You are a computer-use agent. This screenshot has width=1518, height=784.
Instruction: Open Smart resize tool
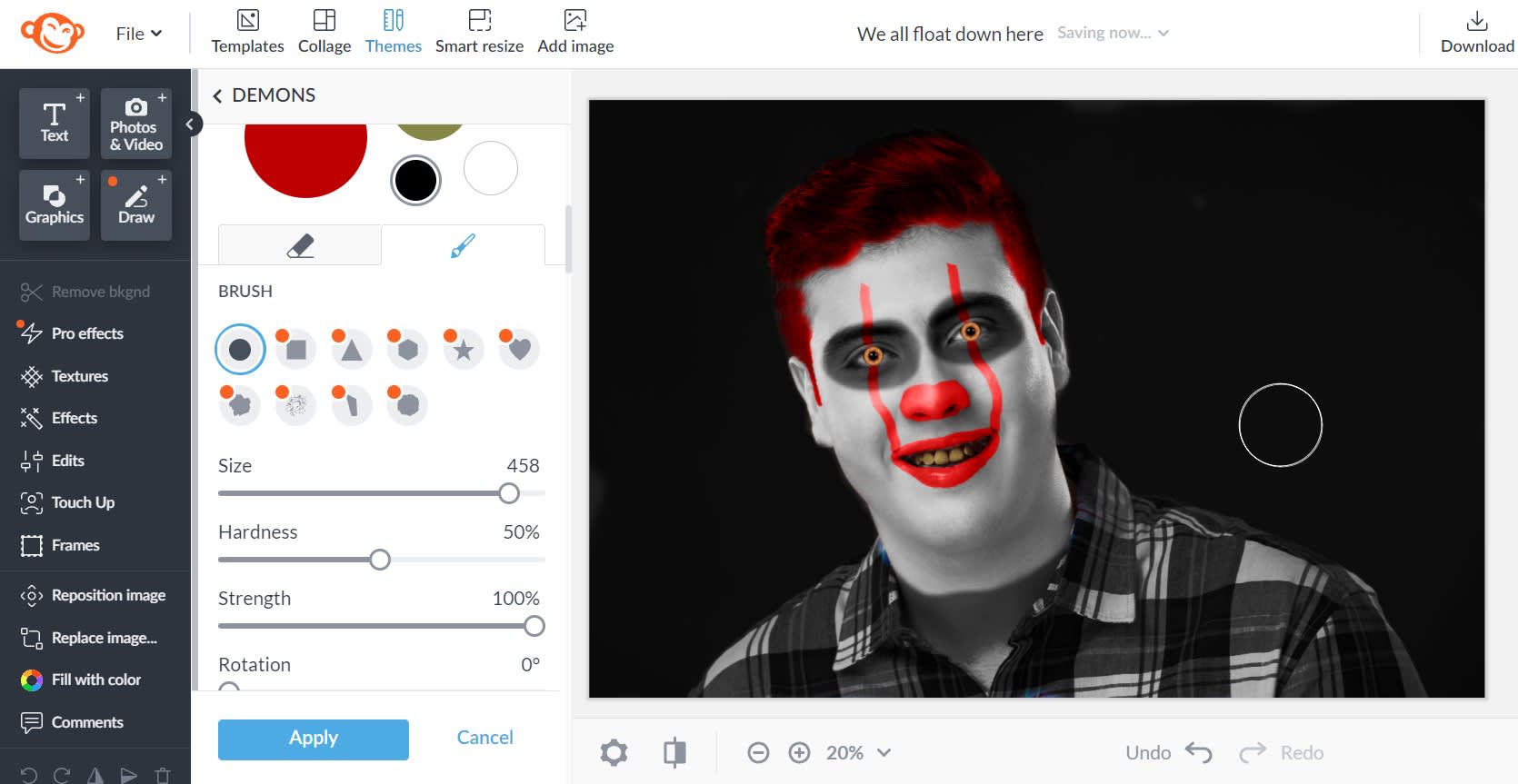[479, 33]
